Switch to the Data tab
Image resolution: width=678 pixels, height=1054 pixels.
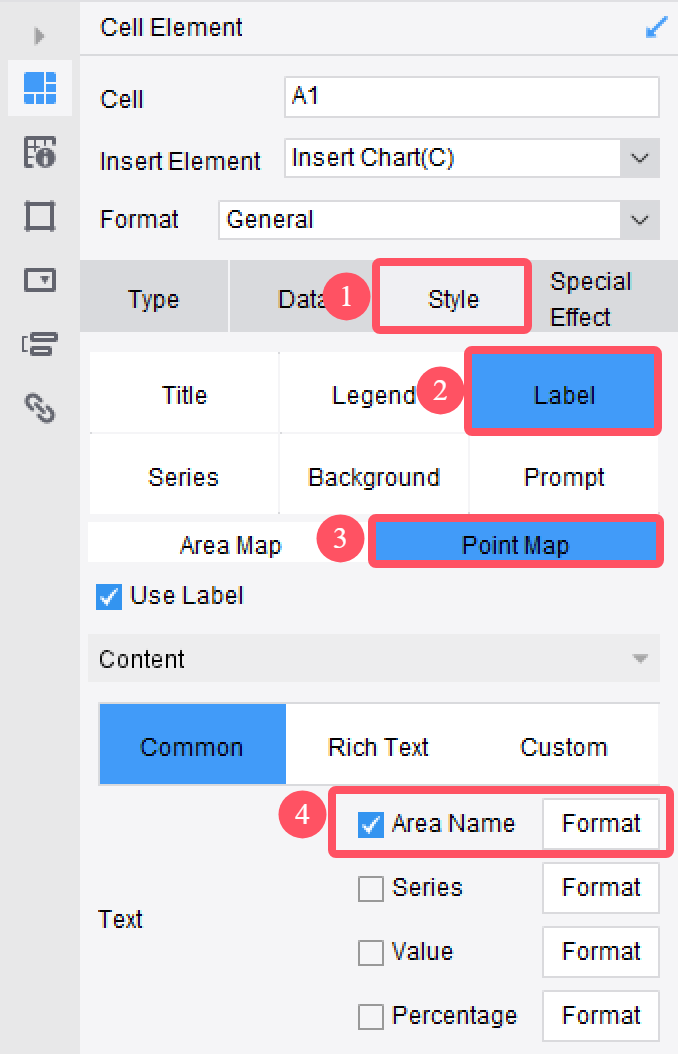click(301, 298)
